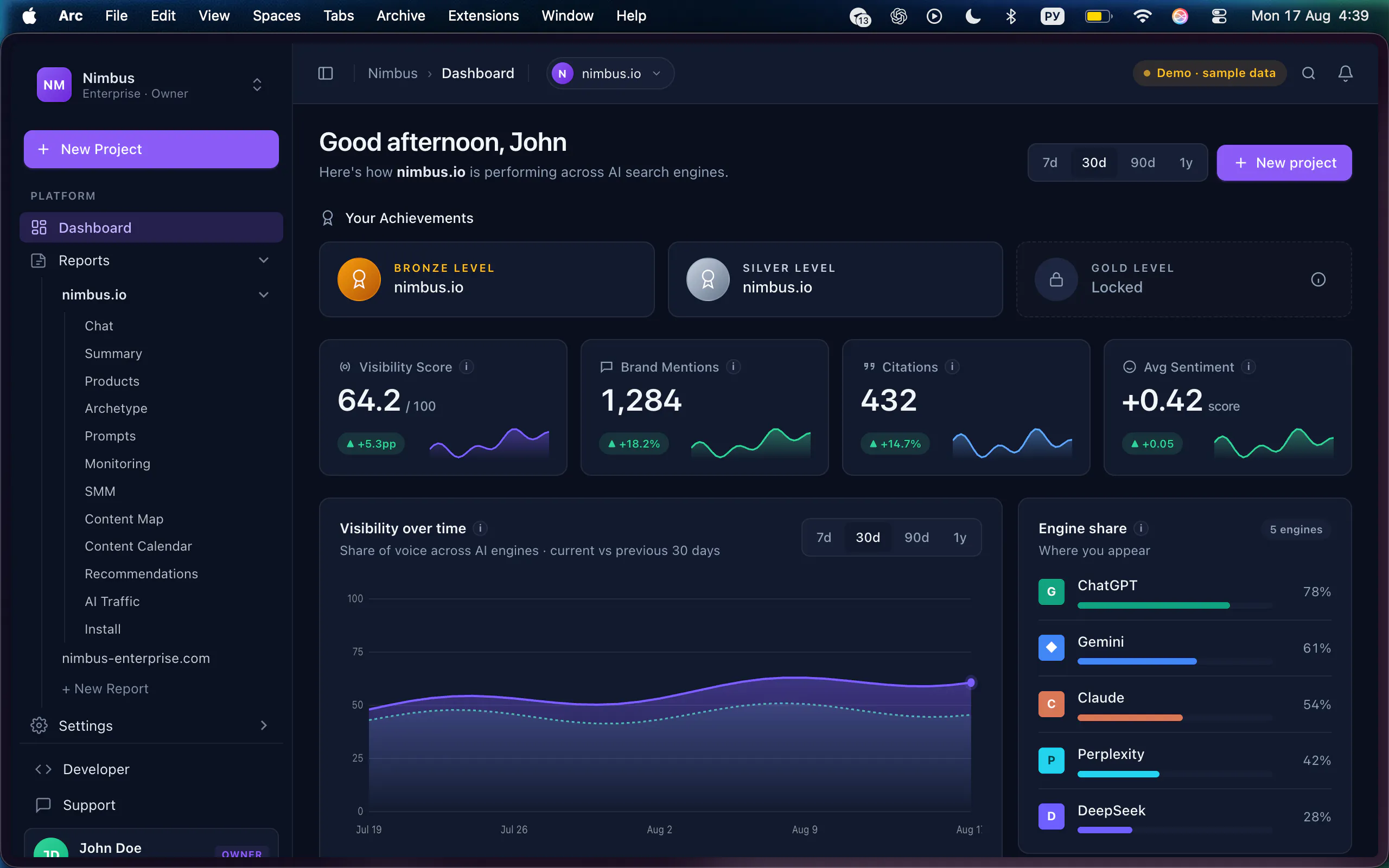The height and width of the screenshot is (868, 1389).
Task: Toggle the sidebar panel icon
Action: click(x=326, y=73)
